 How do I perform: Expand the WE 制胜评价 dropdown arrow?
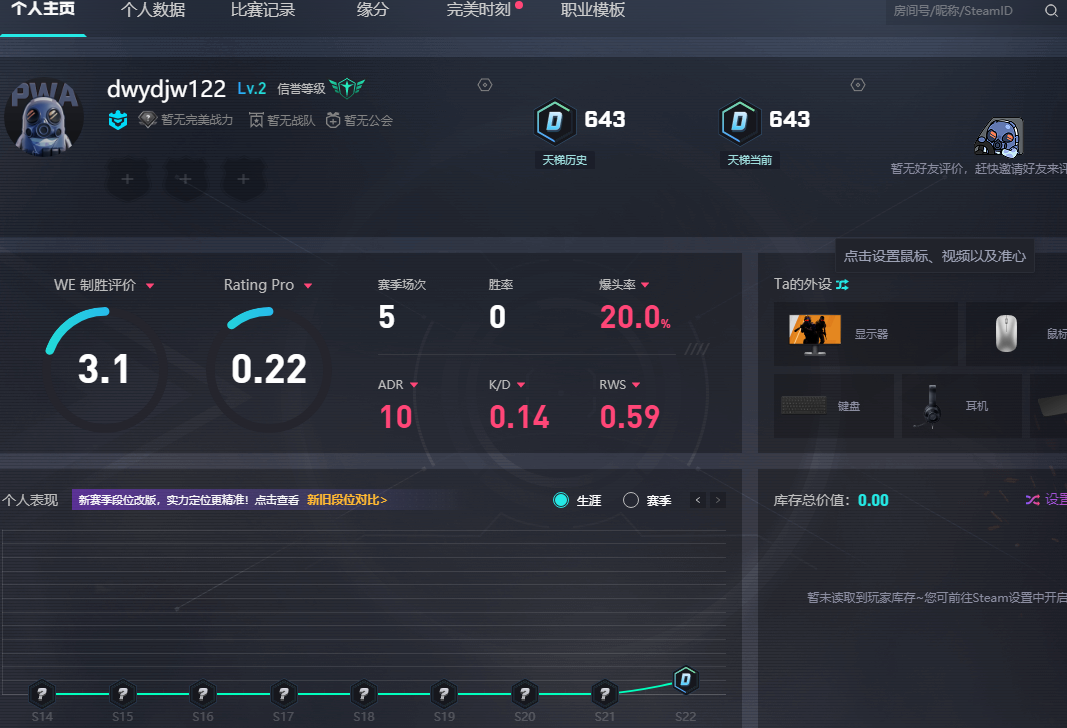click(x=150, y=286)
